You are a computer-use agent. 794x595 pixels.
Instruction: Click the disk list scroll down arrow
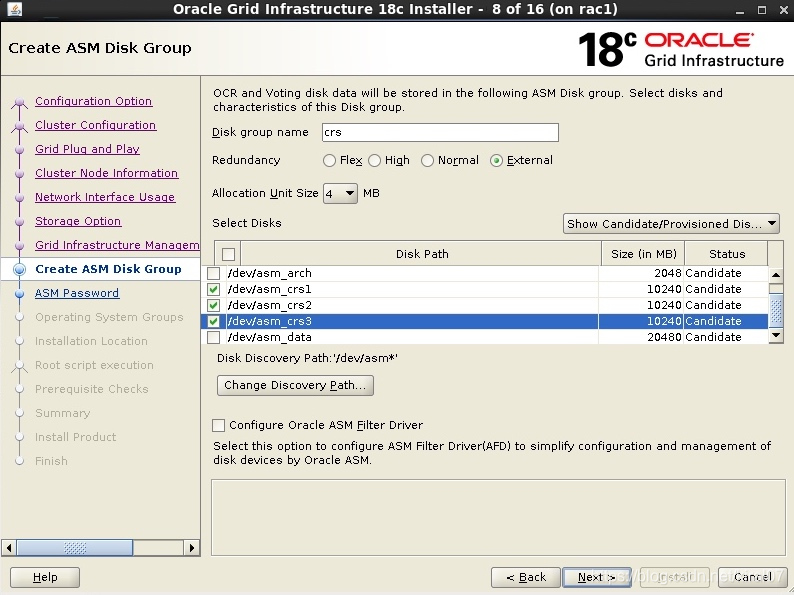click(776, 335)
